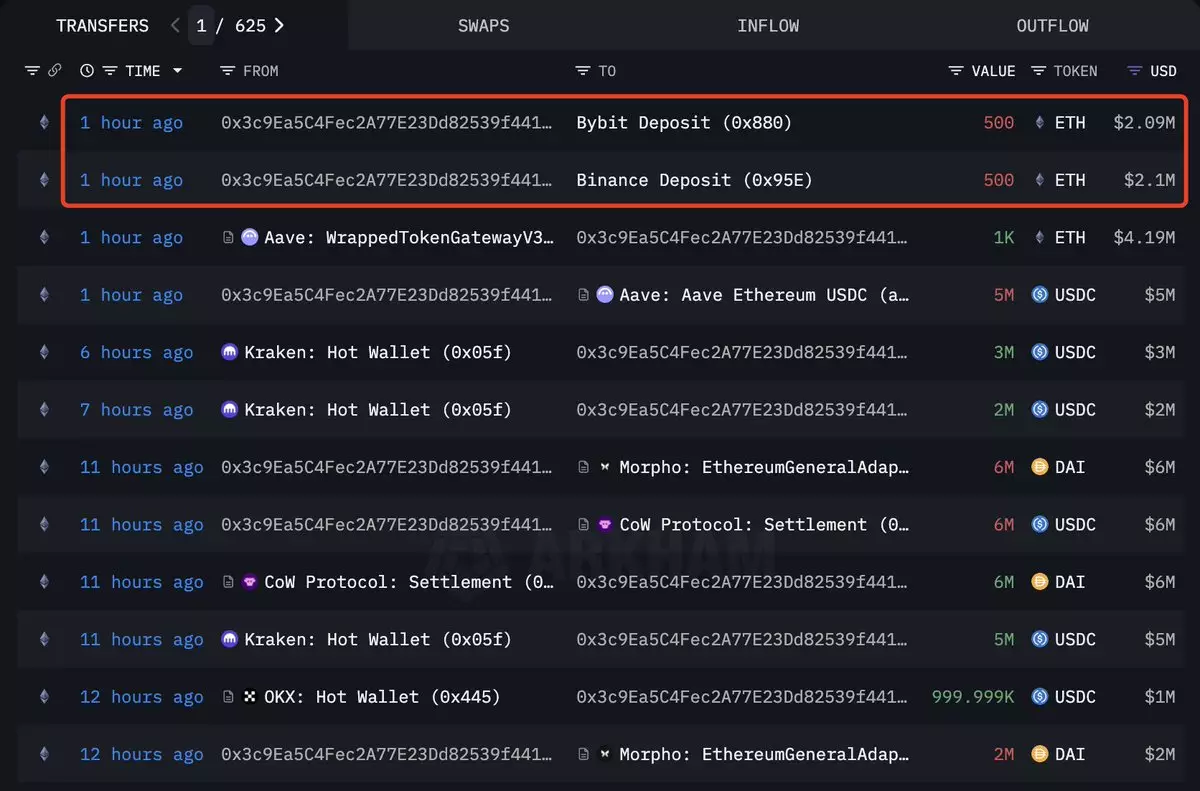Click the USD column filter icon

(x=1134, y=71)
